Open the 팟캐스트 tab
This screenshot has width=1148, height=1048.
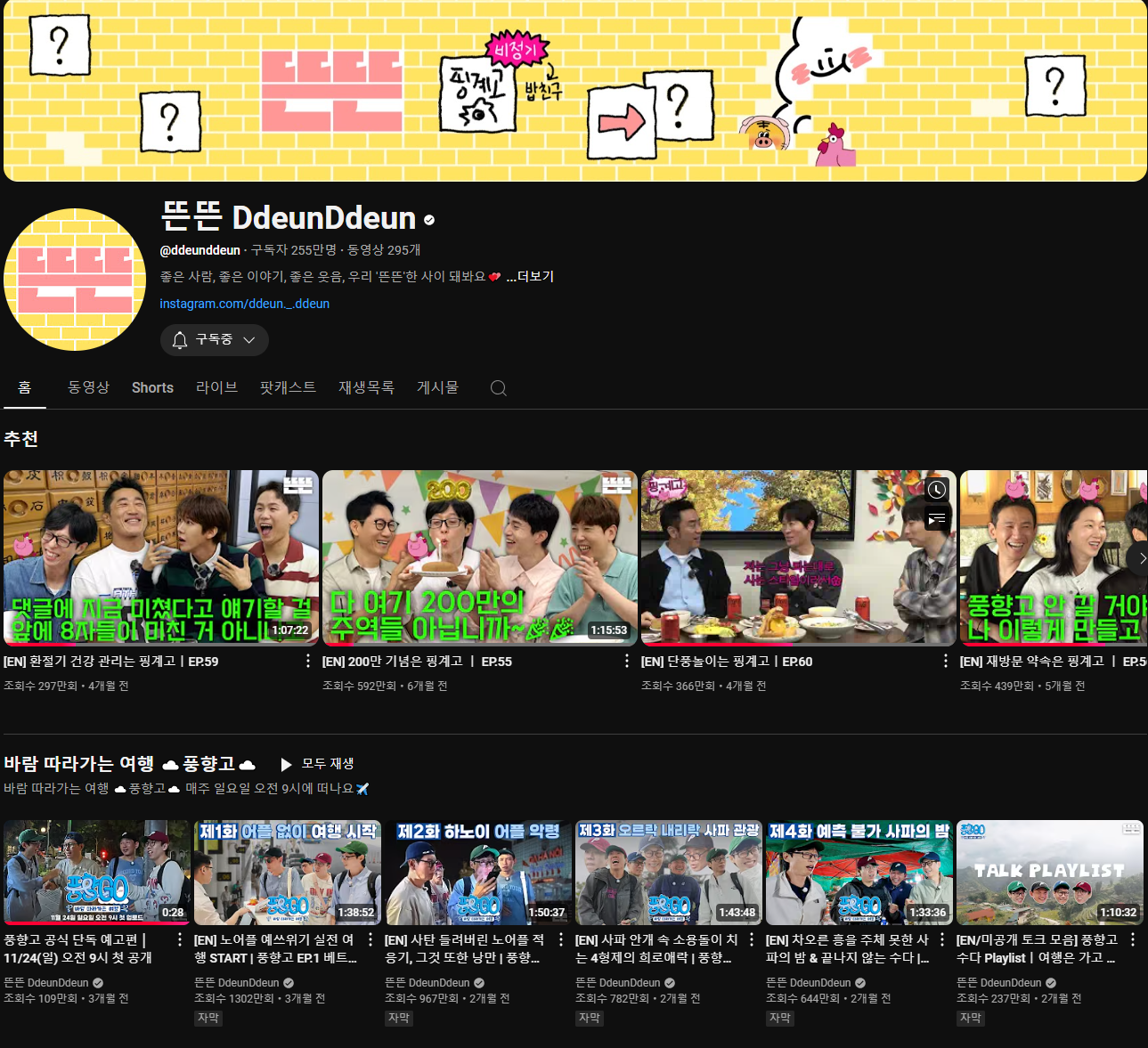coord(288,387)
